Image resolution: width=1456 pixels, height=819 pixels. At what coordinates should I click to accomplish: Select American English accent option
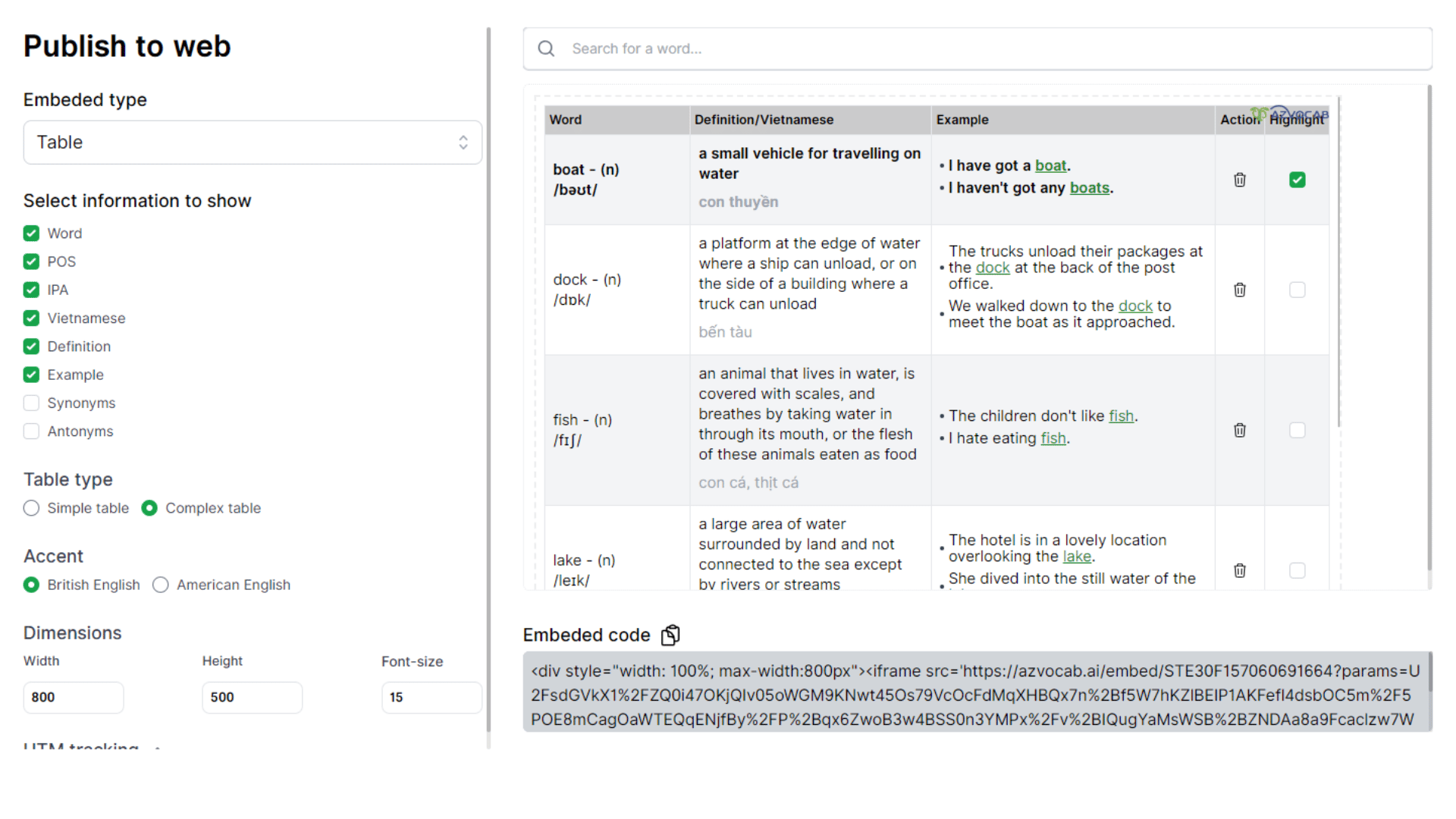point(160,585)
